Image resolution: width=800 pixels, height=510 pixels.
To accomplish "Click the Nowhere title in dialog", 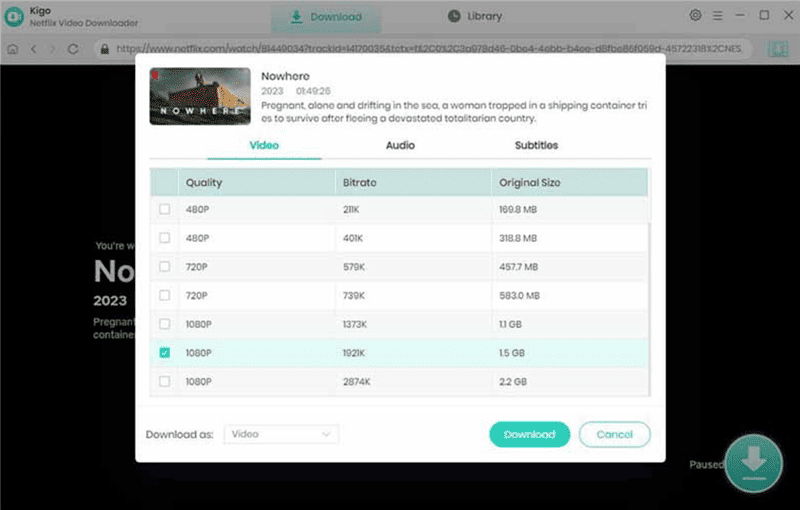I will click(285, 76).
